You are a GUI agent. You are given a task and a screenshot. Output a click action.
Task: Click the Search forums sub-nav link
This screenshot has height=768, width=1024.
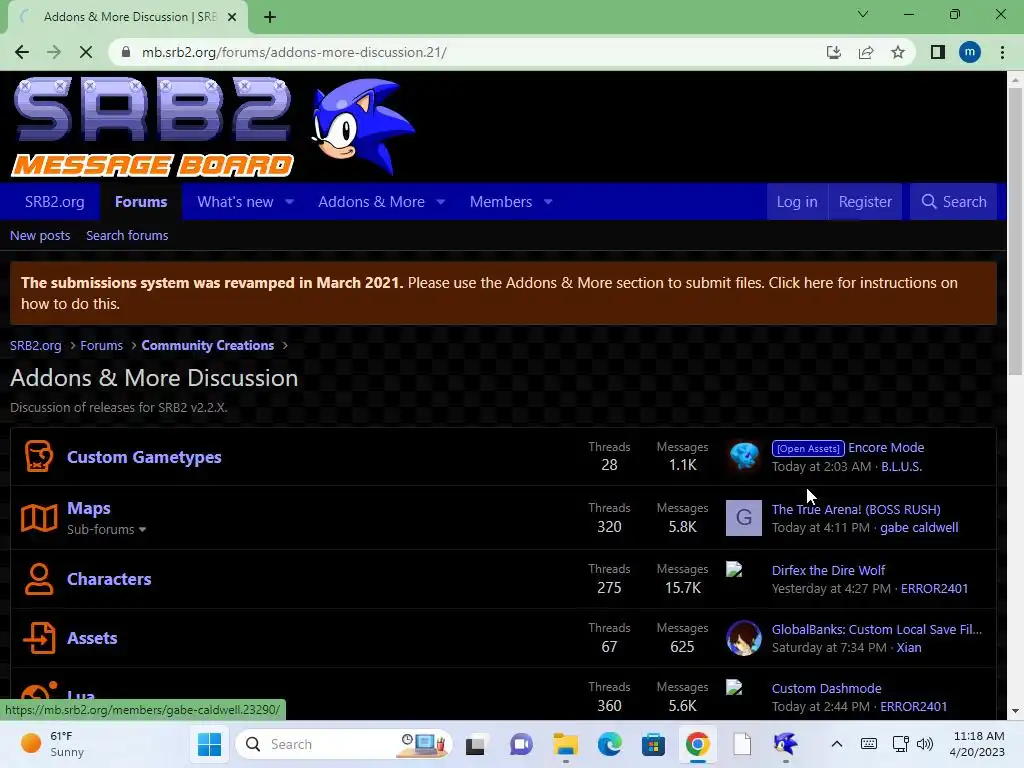click(127, 236)
